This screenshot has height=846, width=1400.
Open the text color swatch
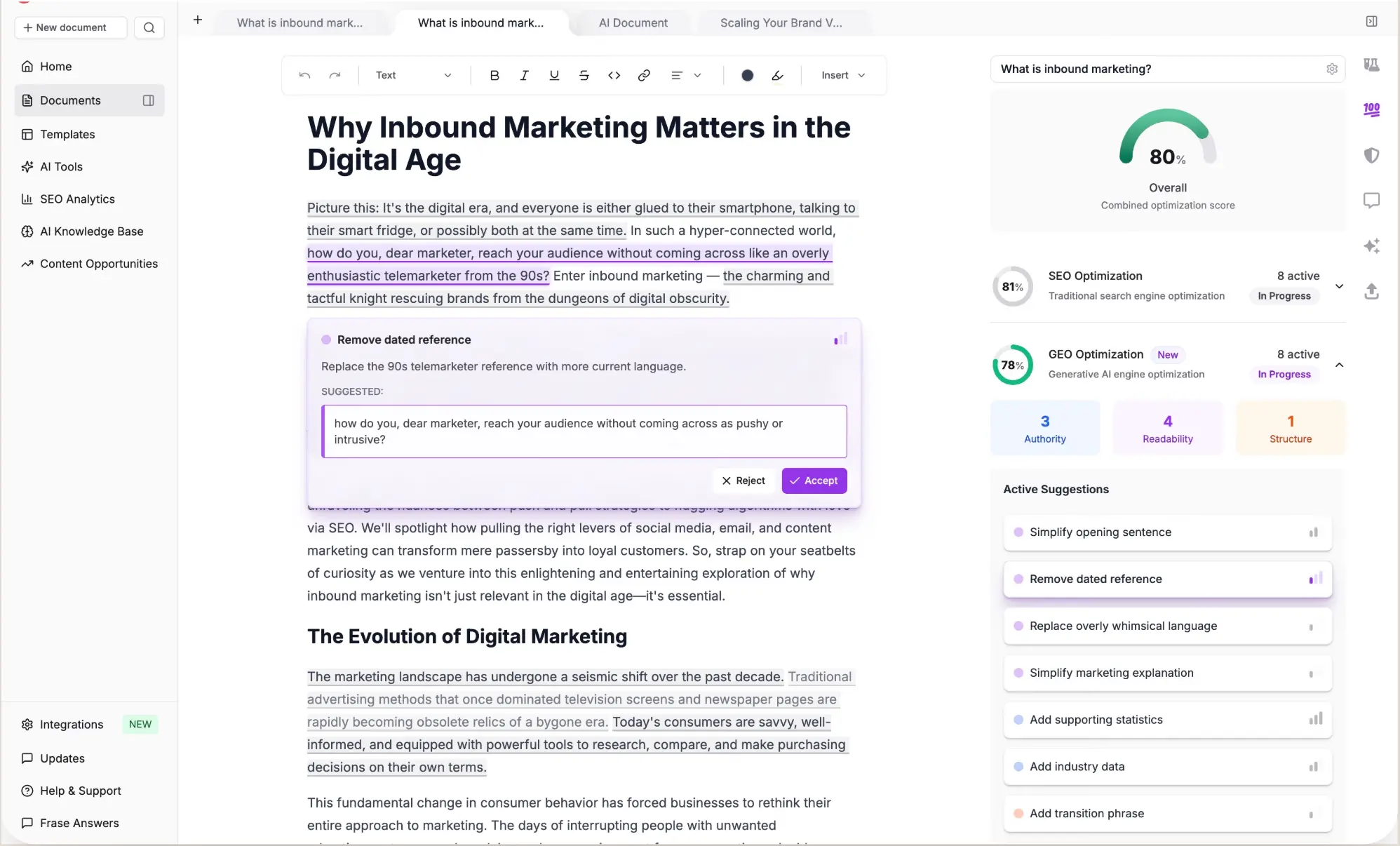coord(747,75)
